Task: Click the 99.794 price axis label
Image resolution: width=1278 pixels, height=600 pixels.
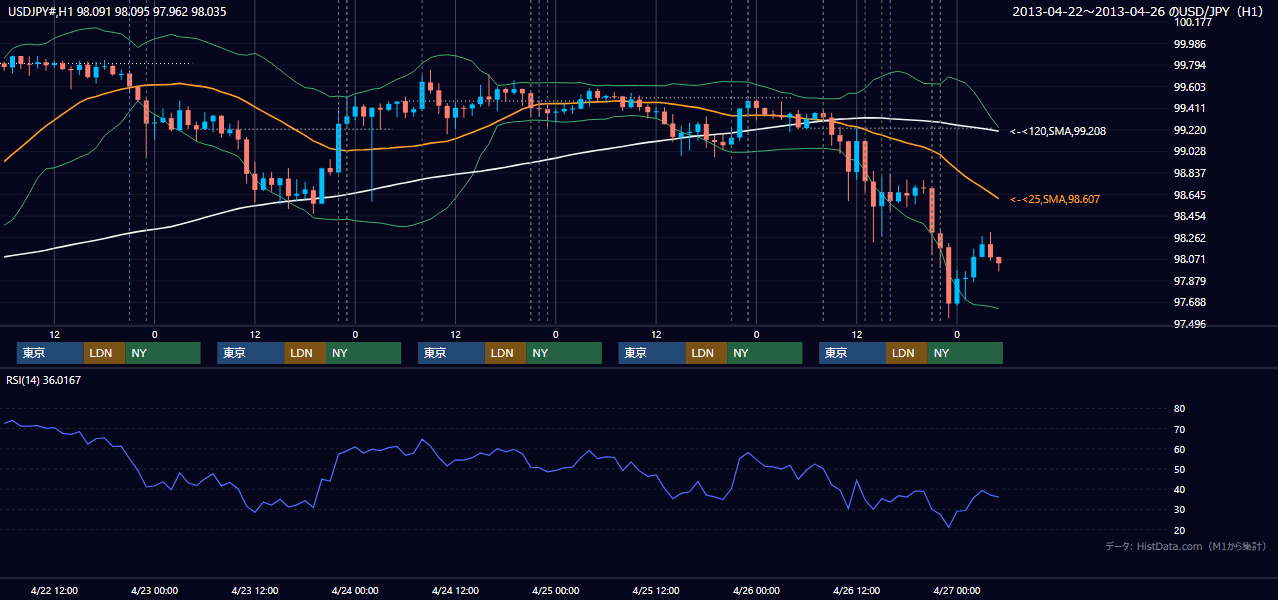Action: tap(1190, 66)
